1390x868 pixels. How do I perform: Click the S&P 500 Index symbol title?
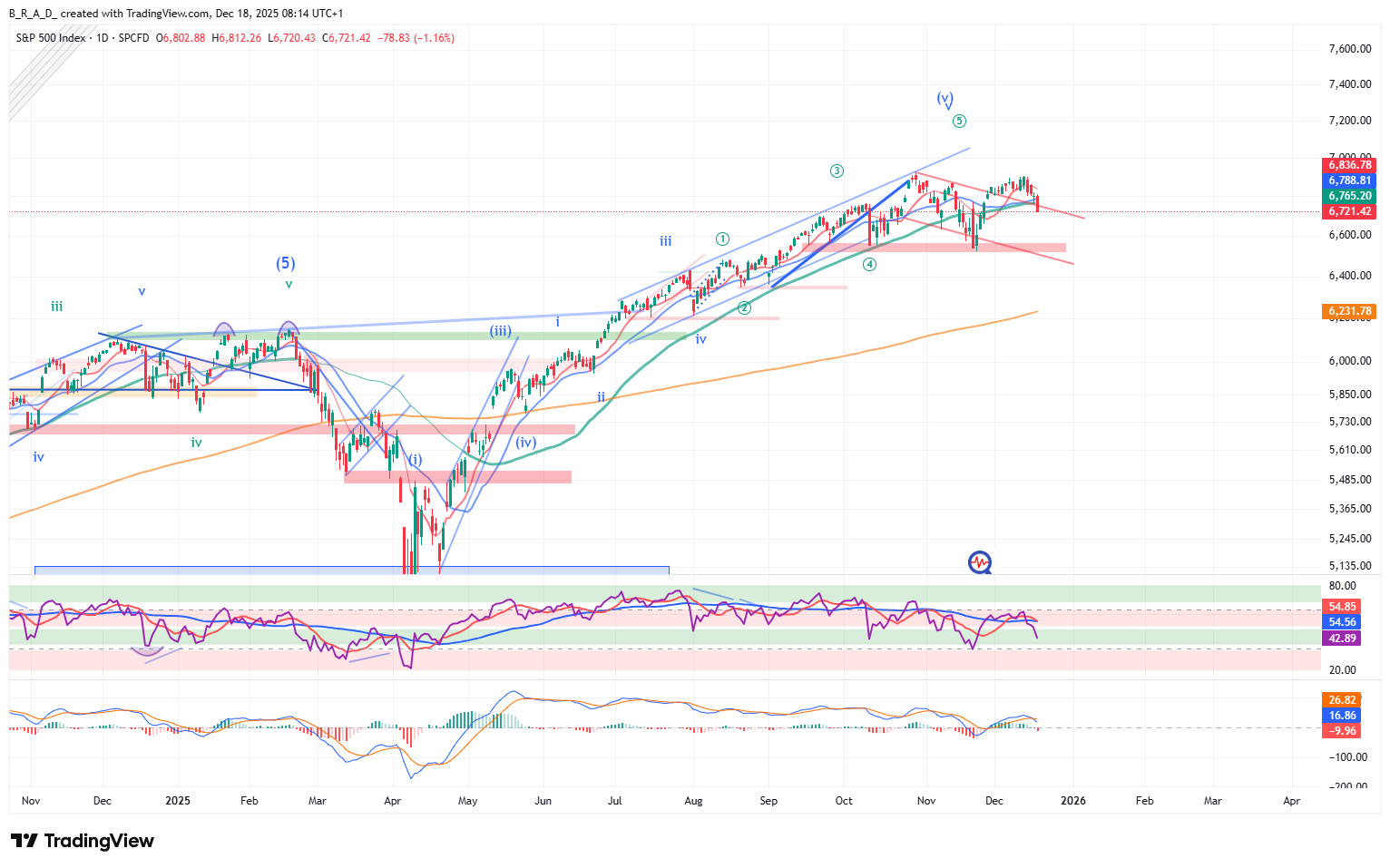51,38
